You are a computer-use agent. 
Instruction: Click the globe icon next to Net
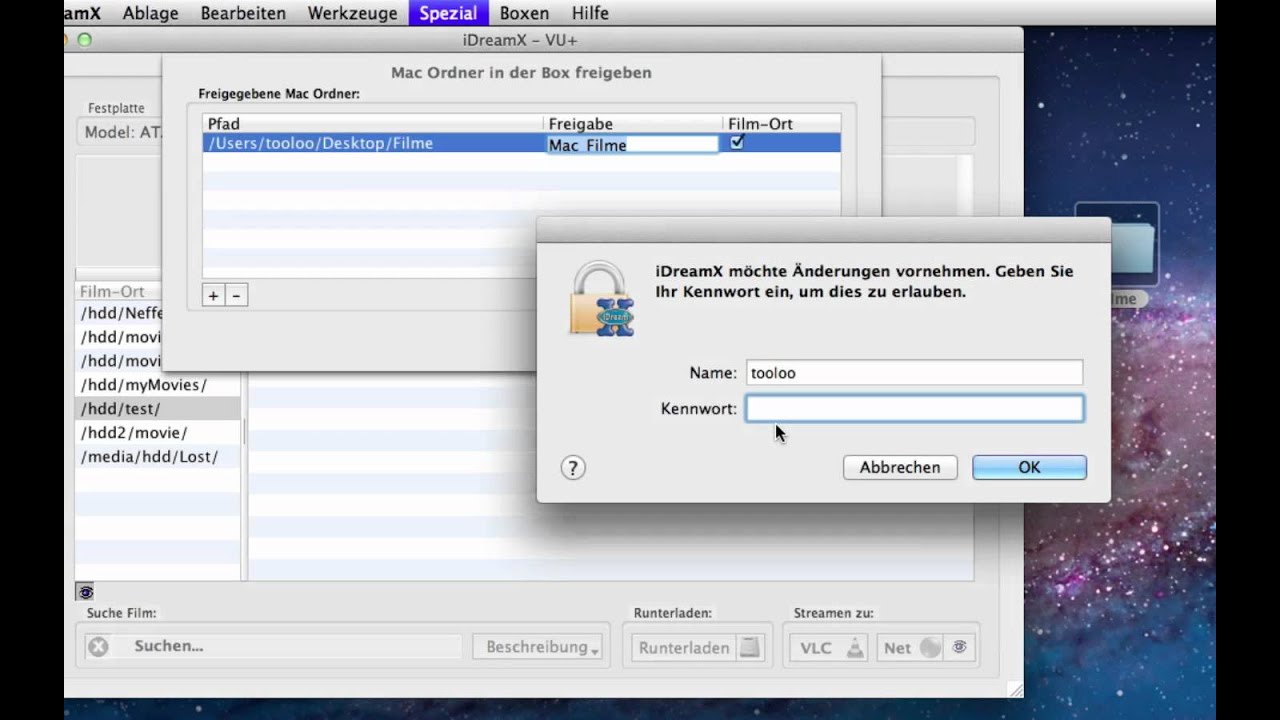pos(930,648)
